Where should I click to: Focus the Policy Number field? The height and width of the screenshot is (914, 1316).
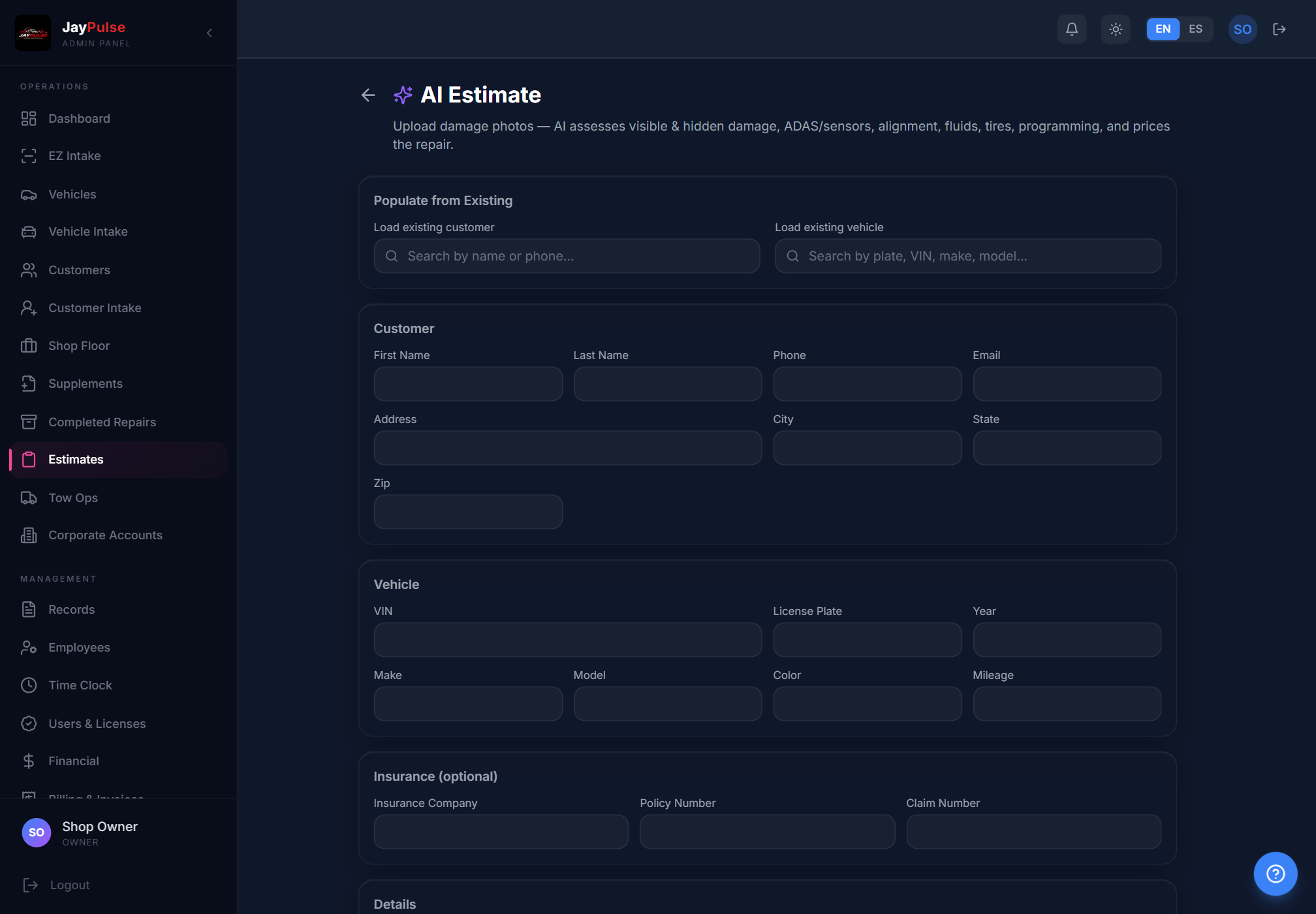tap(767, 832)
